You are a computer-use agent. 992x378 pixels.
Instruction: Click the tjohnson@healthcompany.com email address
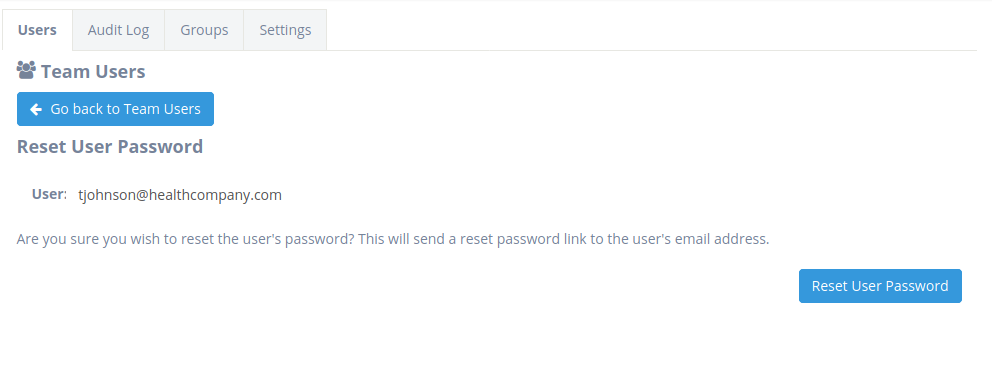[180, 195]
